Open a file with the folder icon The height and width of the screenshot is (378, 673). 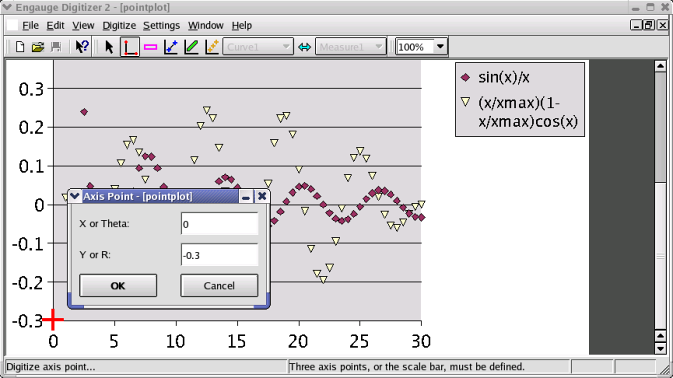pyautogui.click(x=38, y=47)
